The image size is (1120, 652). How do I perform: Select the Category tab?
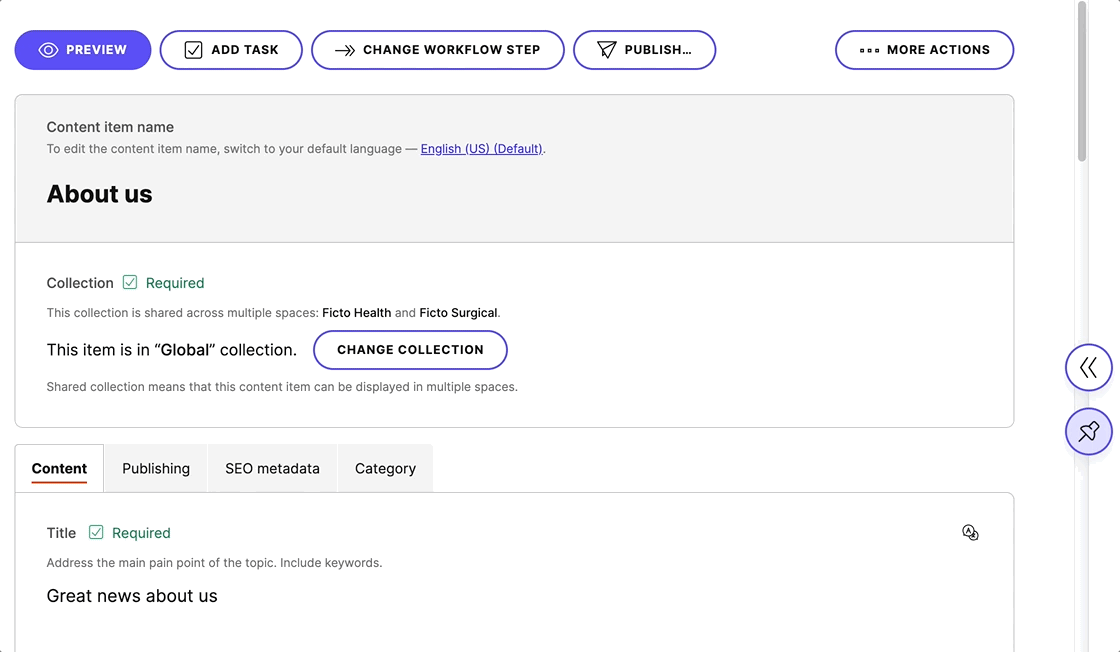(x=385, y=468)
